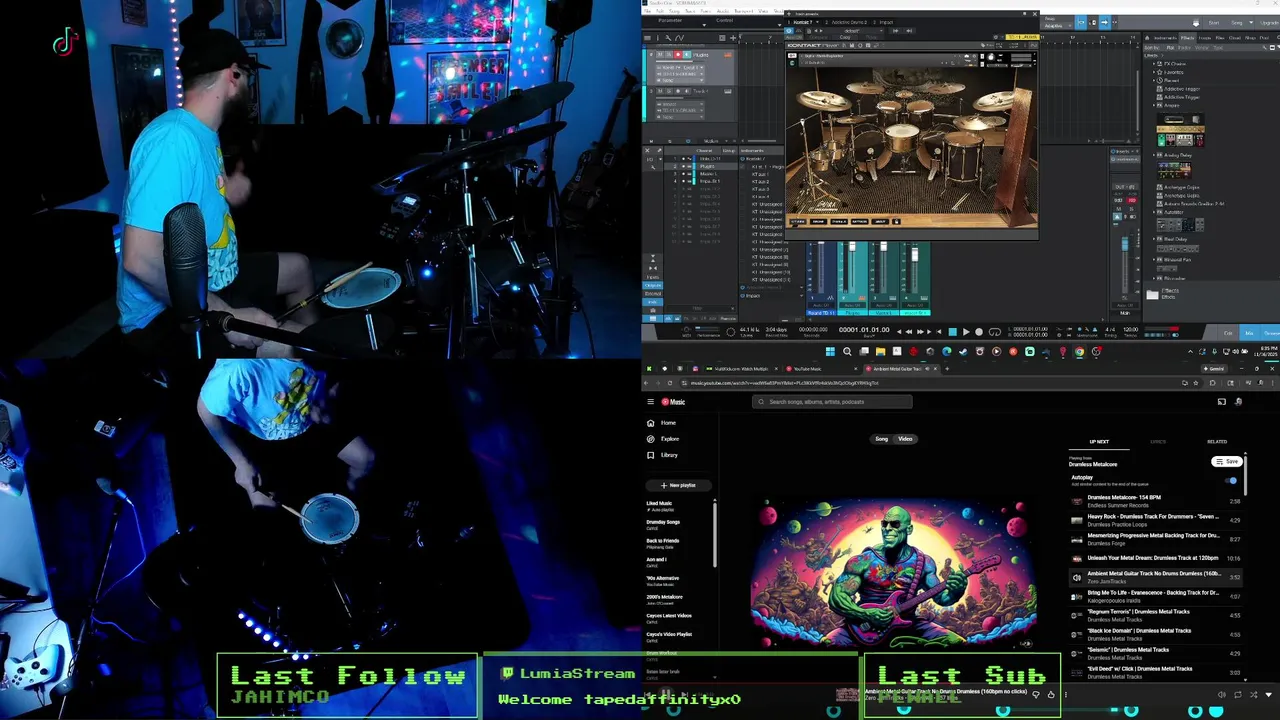
Task: Open the Song menu in Studio One
Action: pos(674,10)
